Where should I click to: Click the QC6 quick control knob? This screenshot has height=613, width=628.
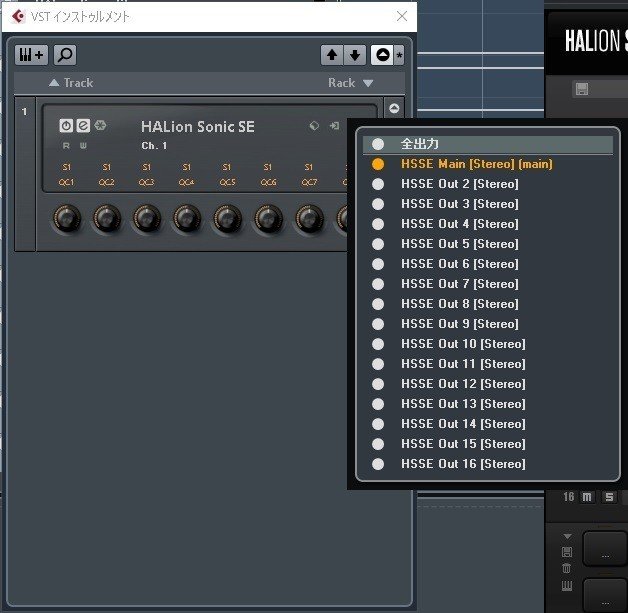tap(268, 218)
